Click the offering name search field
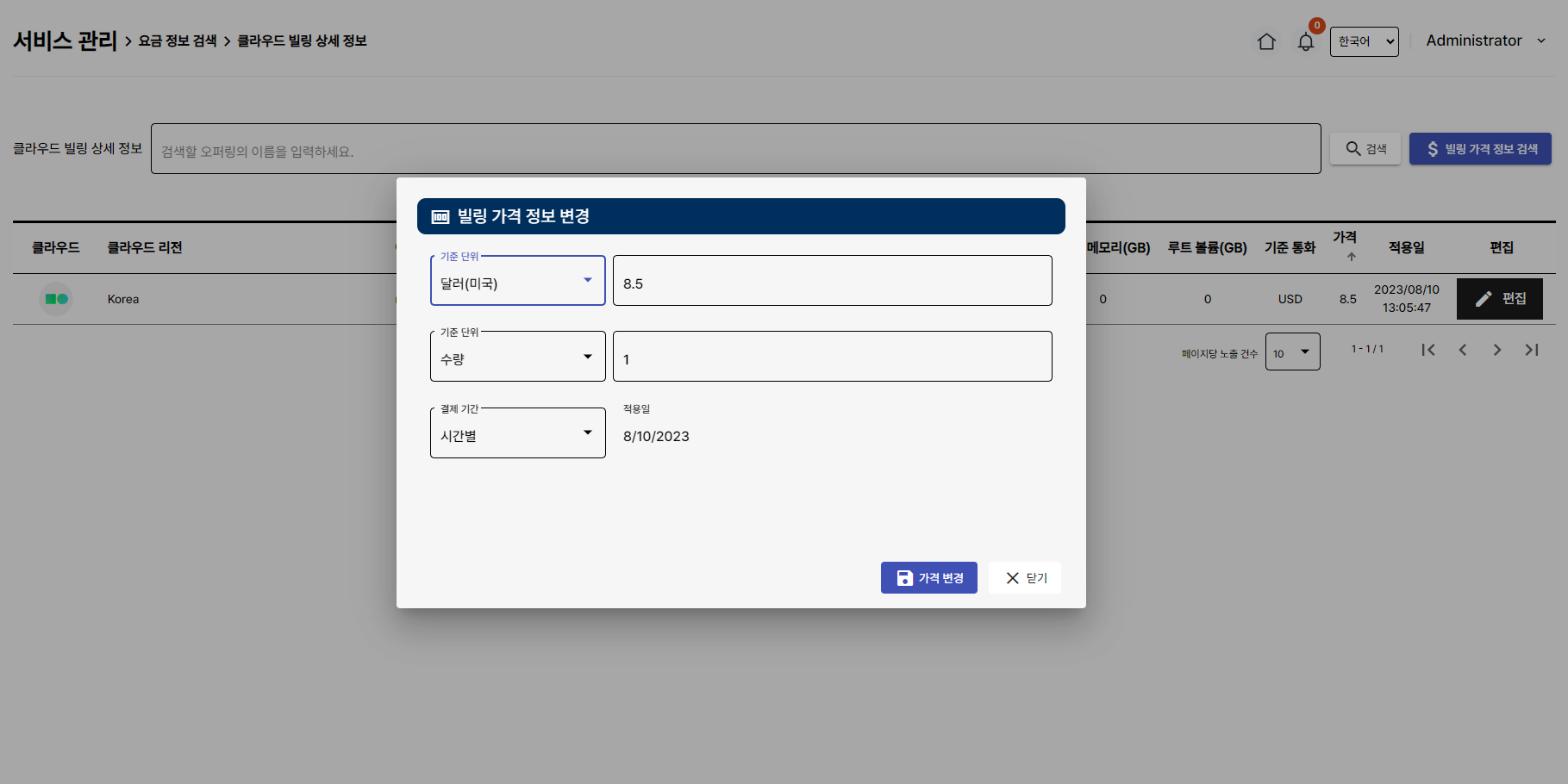1568x784 pixels. click(735, 149)
